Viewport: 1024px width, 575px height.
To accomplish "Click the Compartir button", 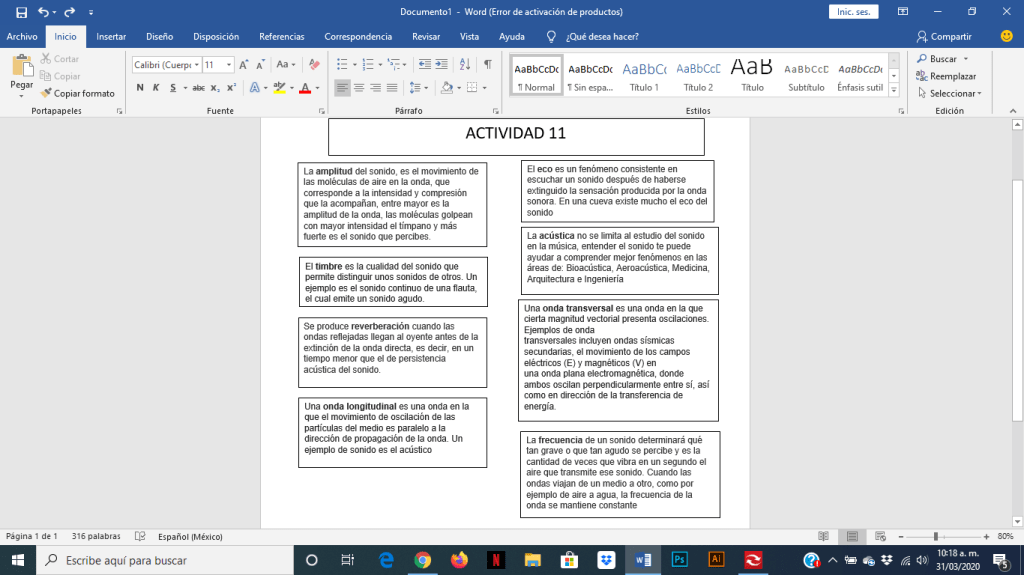I will coord(943,36).
